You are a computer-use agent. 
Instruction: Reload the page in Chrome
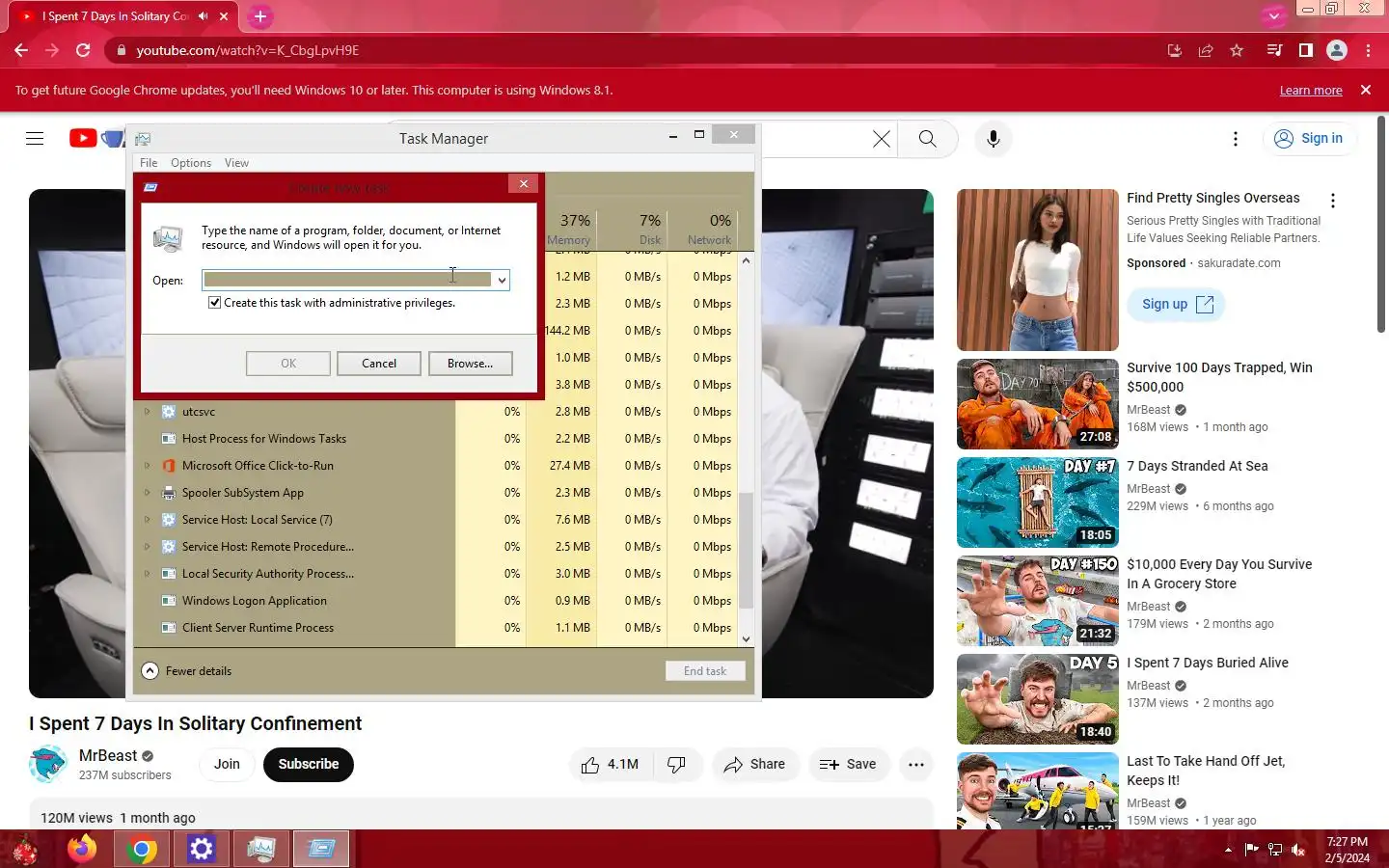pyautogui.click(x=83, y=50)
